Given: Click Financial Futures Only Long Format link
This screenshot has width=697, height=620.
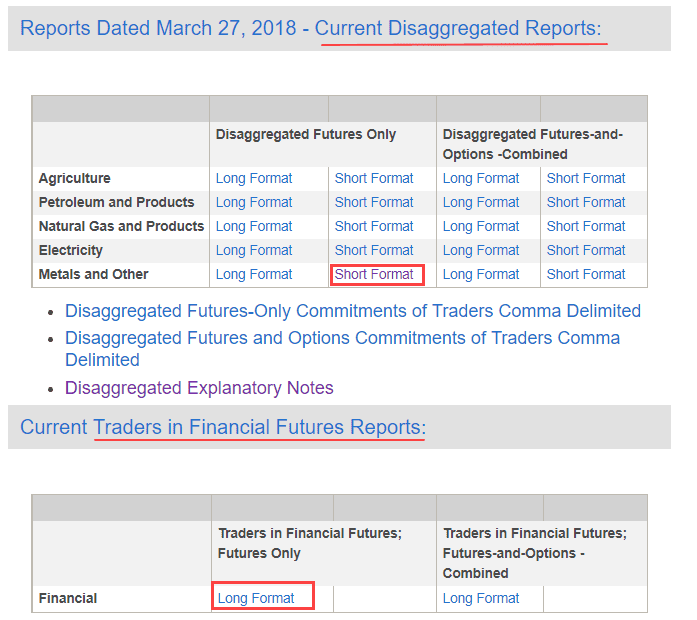Looking at the screenshot, I should [256, 598].
